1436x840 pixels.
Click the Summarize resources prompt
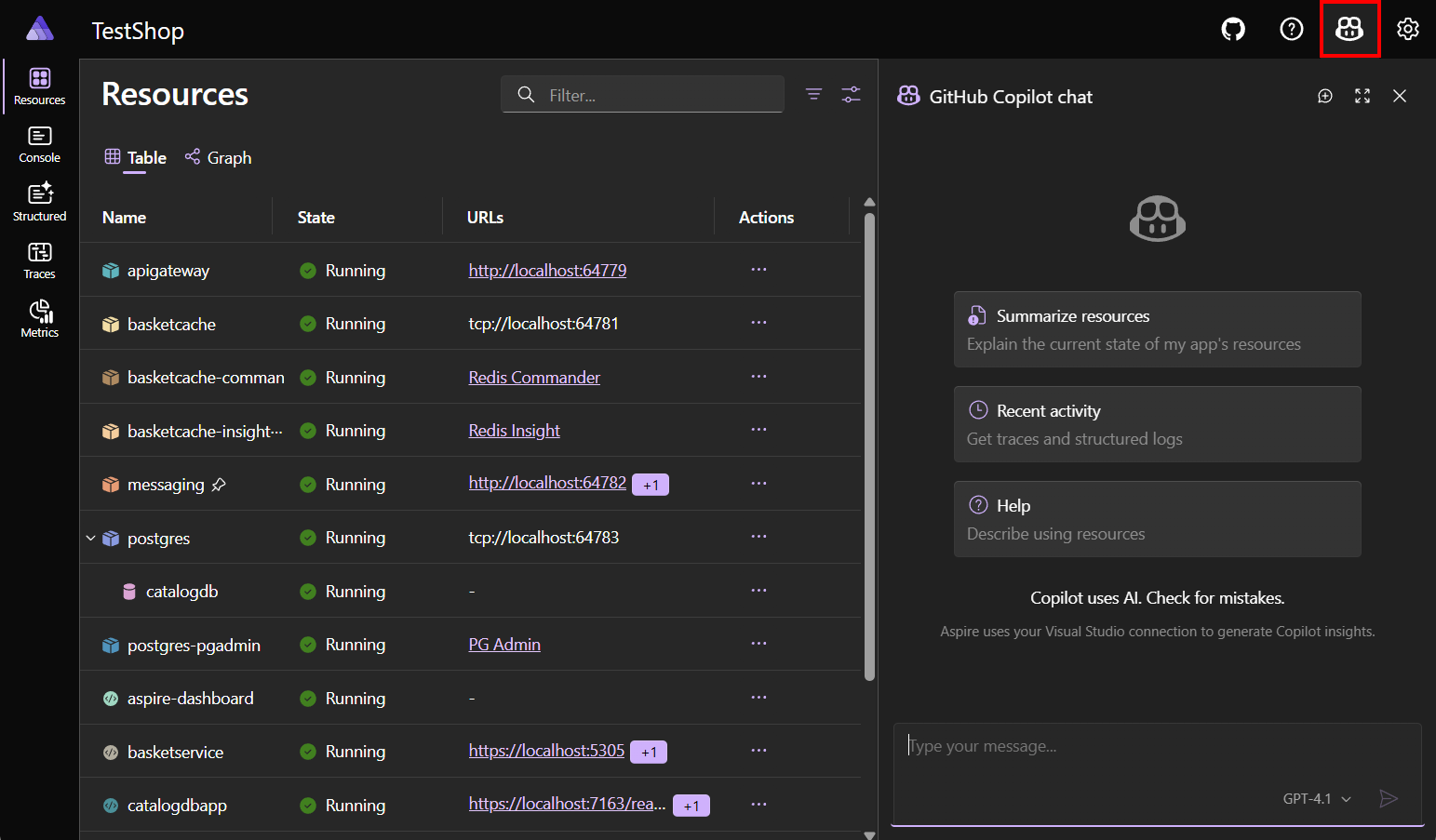[x=1157, y=329]
